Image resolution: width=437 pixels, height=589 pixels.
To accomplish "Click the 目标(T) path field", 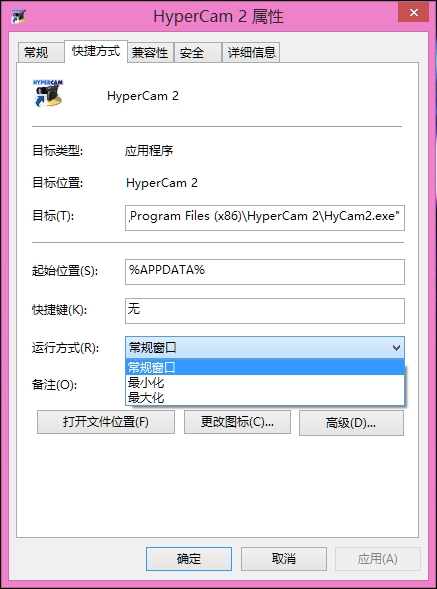I will pyautogui.click(x=265, y=217).
